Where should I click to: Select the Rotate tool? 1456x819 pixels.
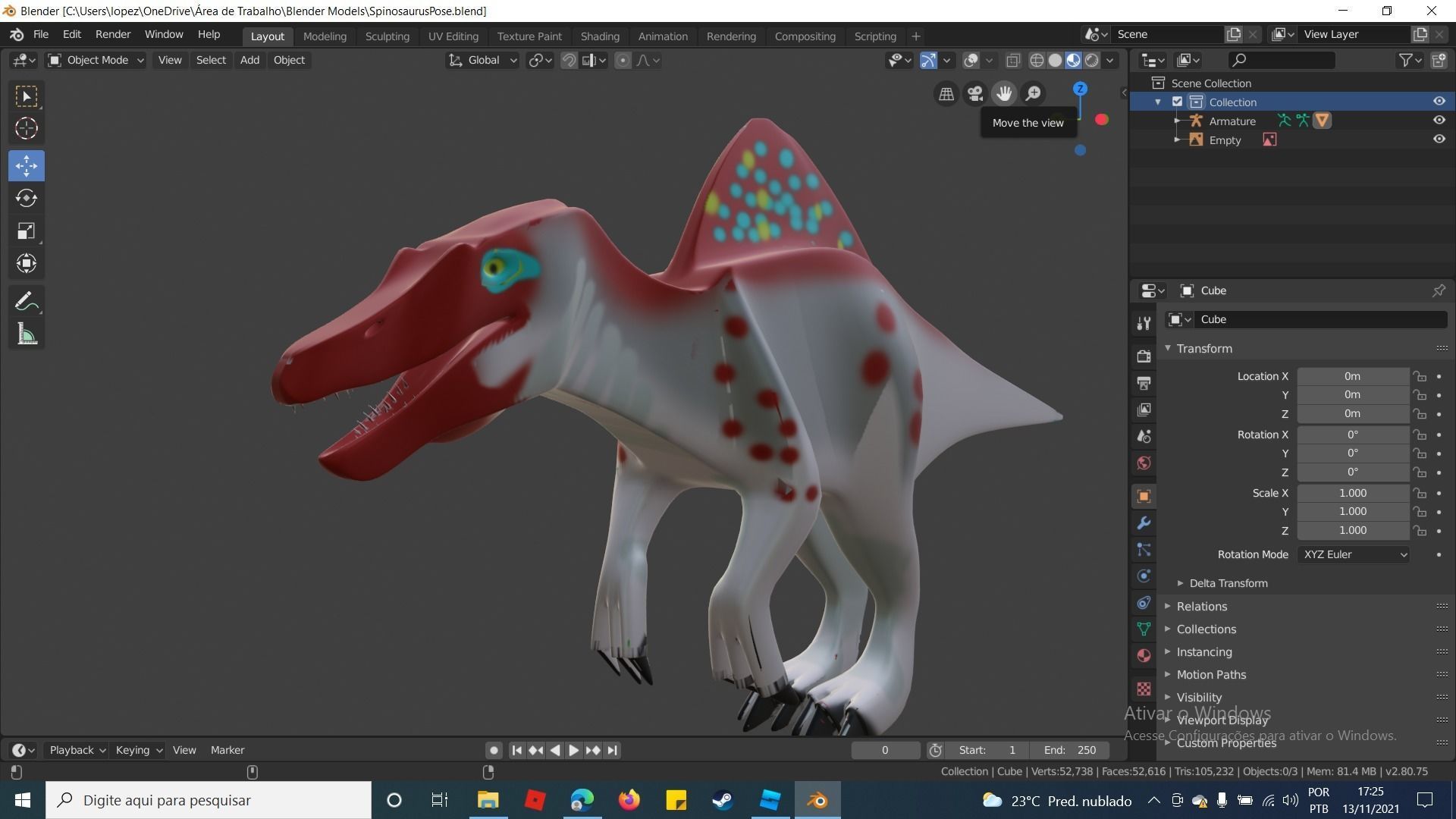(27, 198)
